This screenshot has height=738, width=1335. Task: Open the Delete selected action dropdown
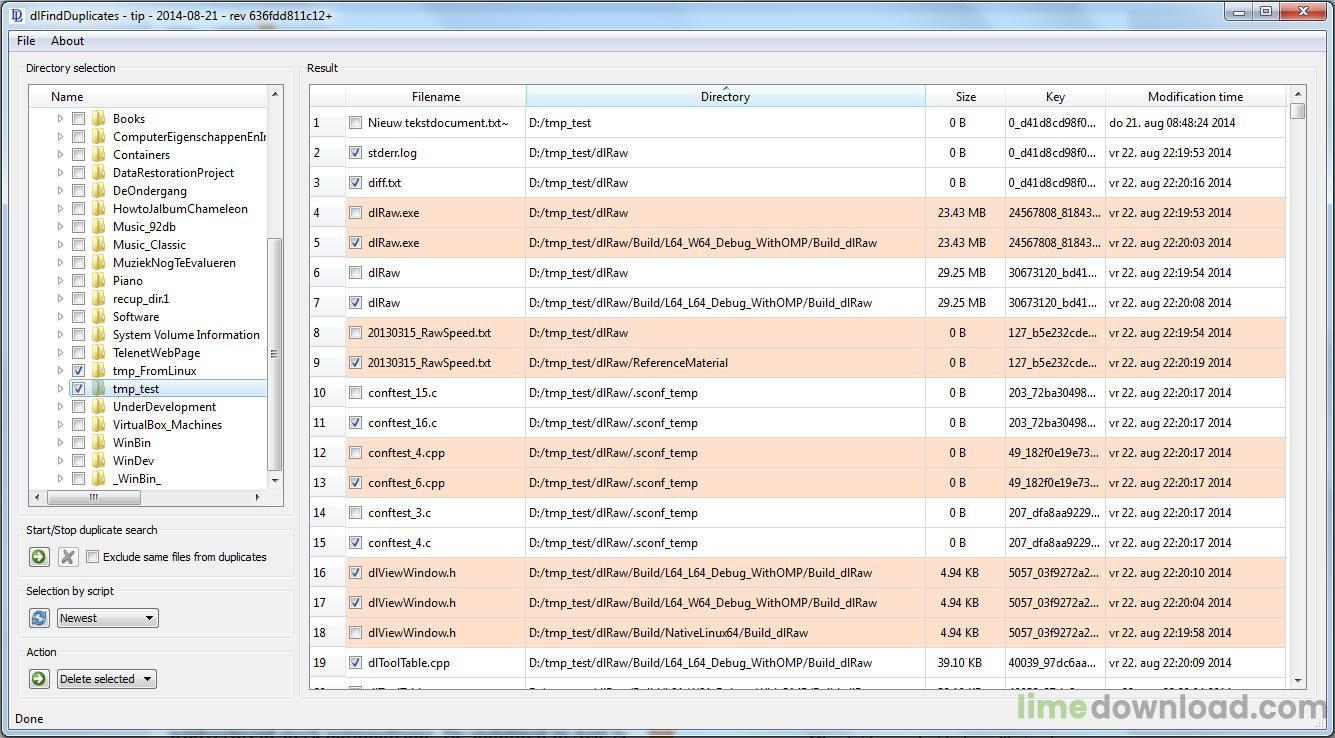(x=106, y=679)
